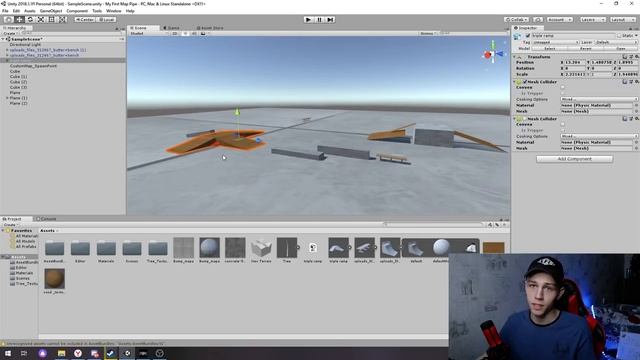Open the Shaded draw mode dropdown
The height and width of the screenshot is (360, 640).
click(149, 33)
